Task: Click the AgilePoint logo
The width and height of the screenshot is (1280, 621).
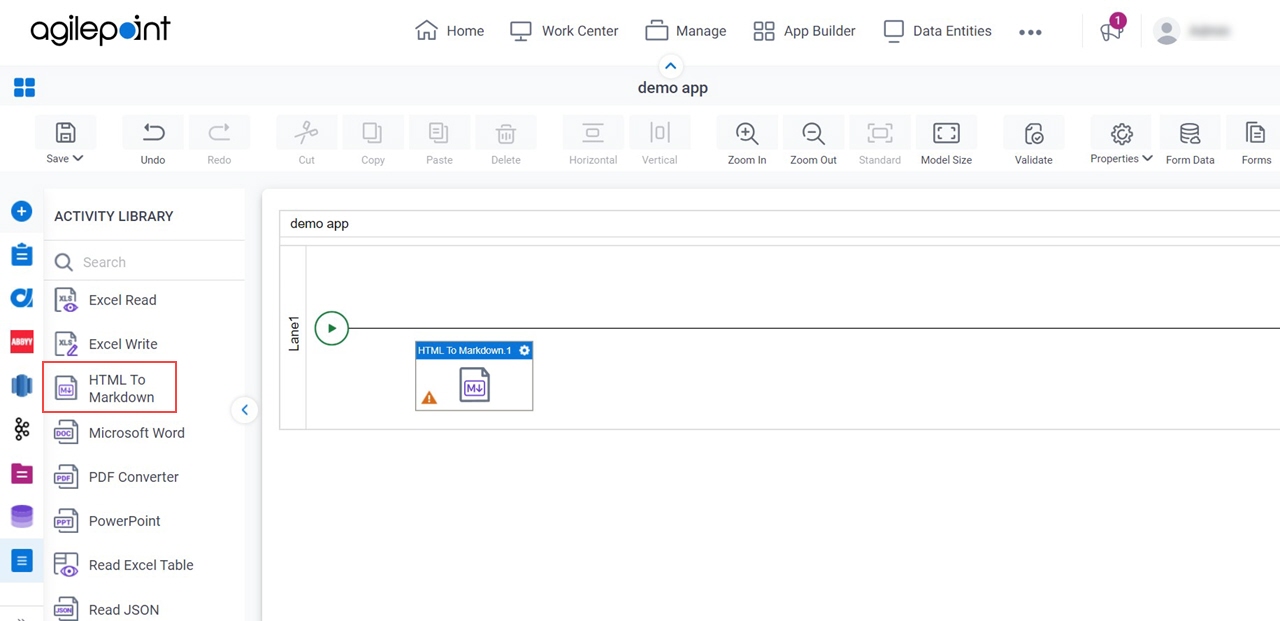Action: 100,31
